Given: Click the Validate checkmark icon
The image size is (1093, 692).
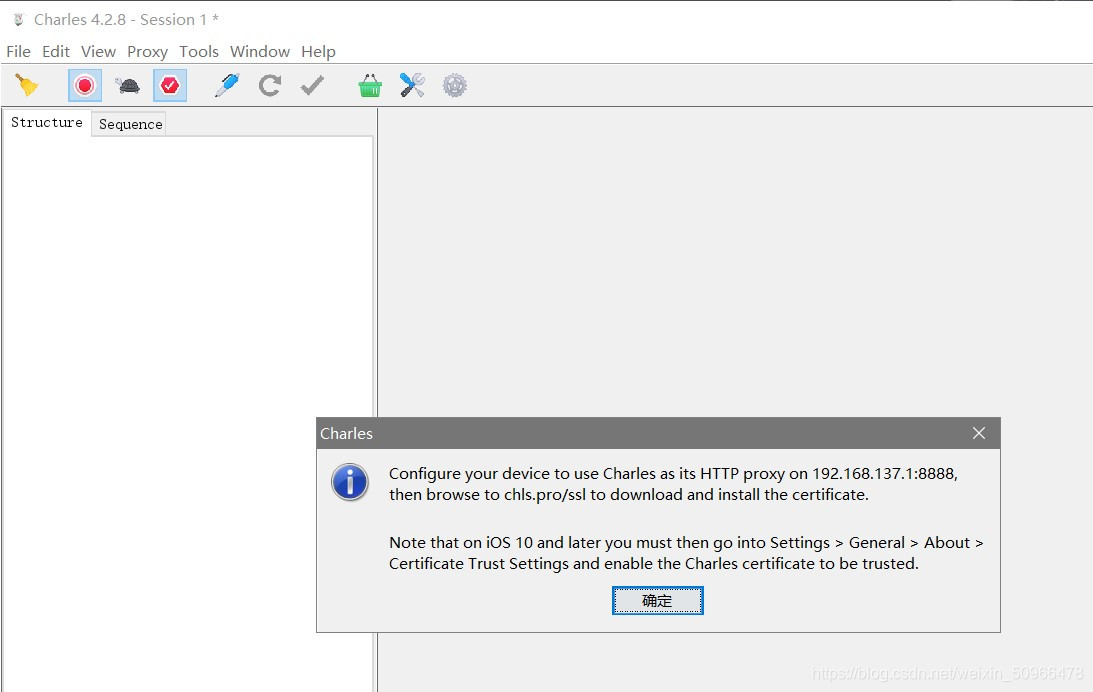Looking at the screenshot, I should pos(312,86).
